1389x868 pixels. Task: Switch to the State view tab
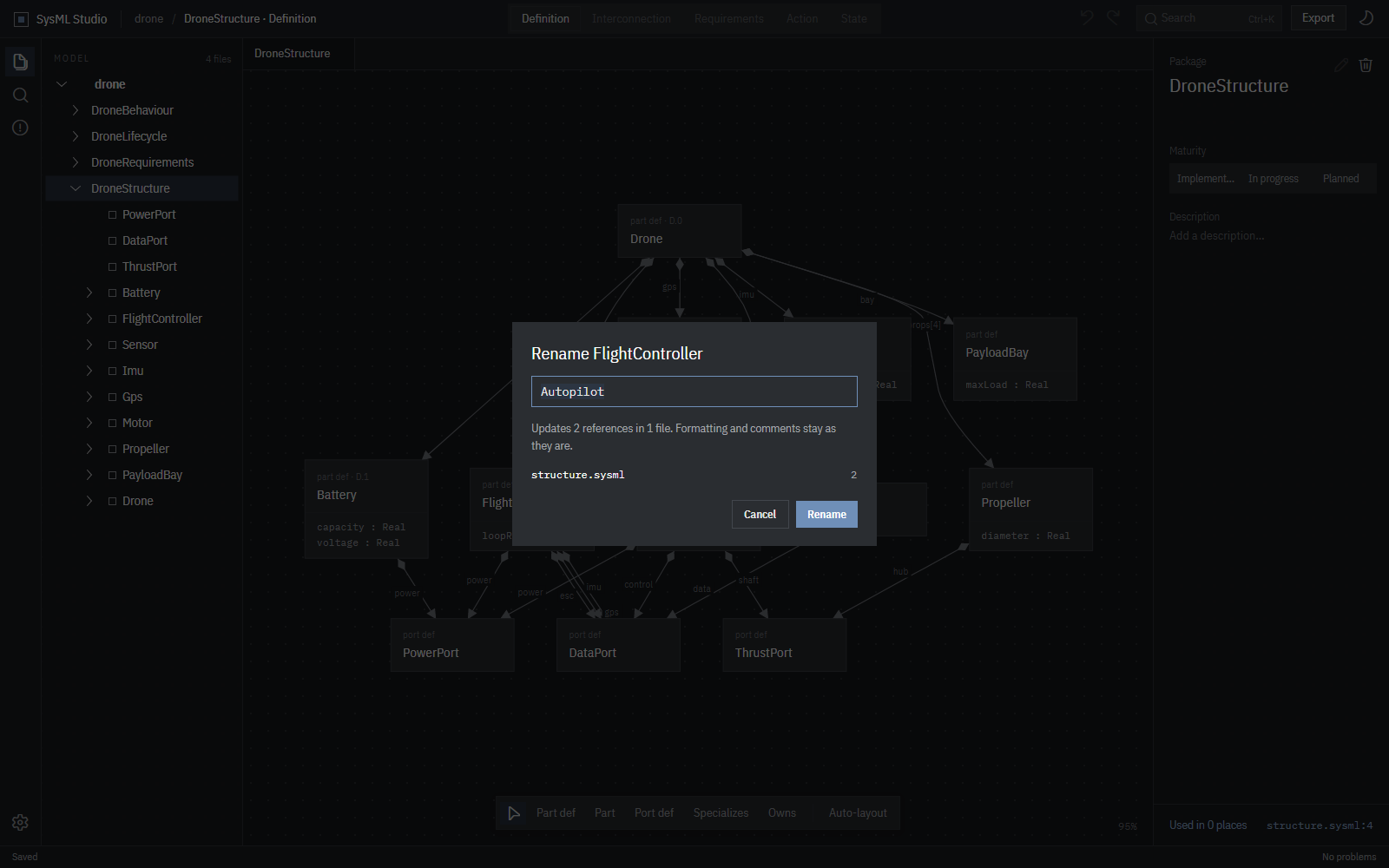[x=853, y=18]
